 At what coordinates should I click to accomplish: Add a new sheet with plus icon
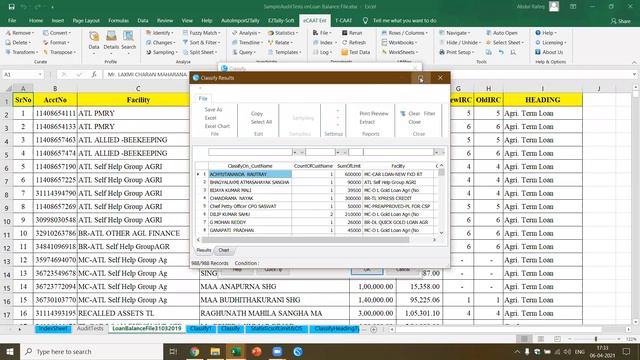pyautogui.click(x=373, y=329)
